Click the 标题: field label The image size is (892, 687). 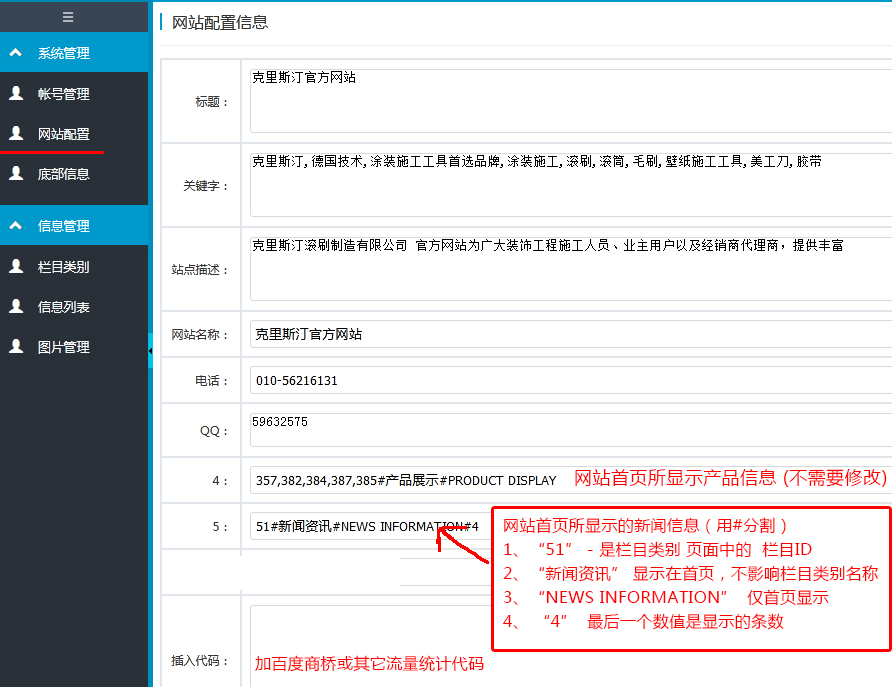click(x=211, y=102)
